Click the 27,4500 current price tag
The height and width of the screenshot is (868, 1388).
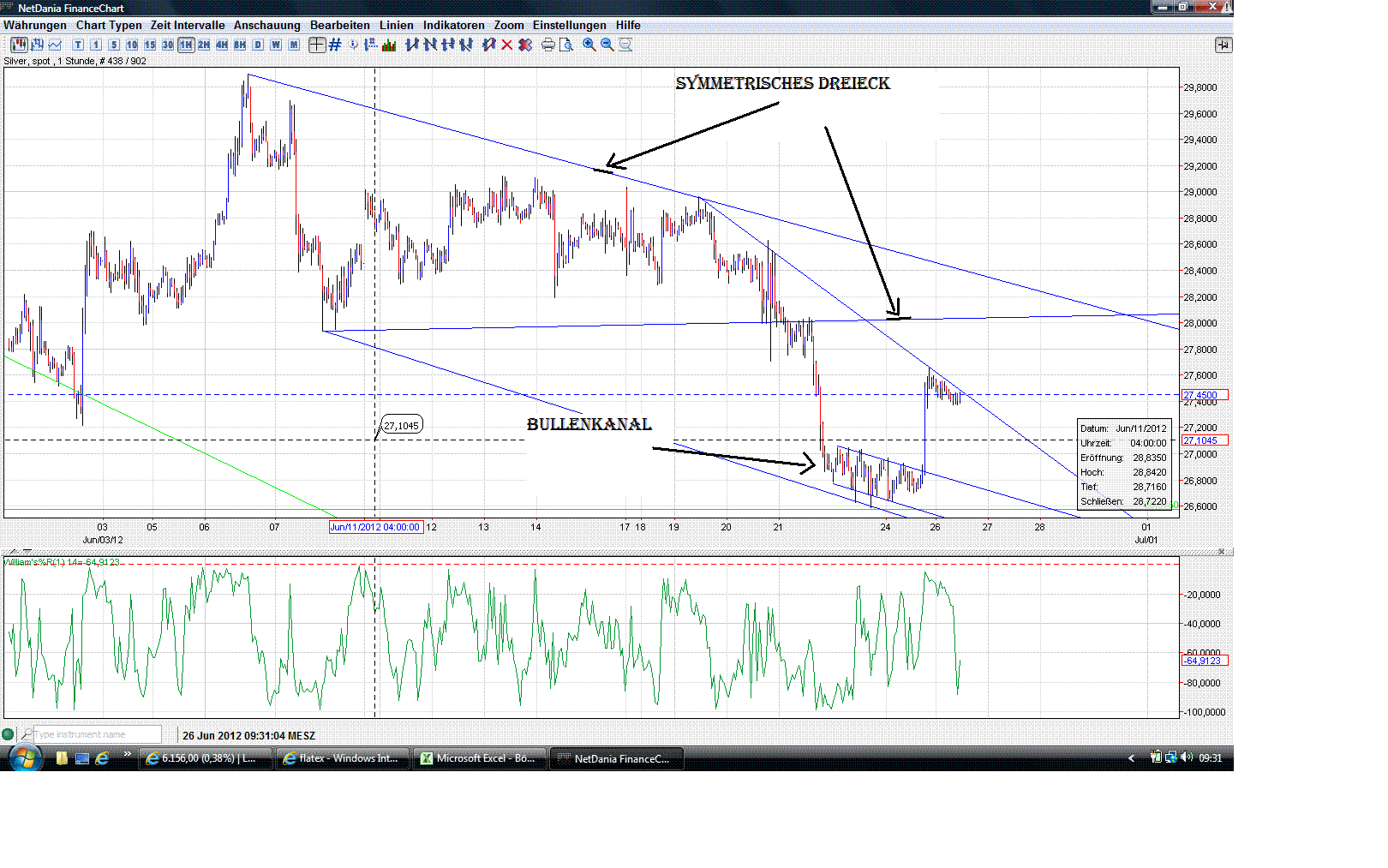point(1205,395)
